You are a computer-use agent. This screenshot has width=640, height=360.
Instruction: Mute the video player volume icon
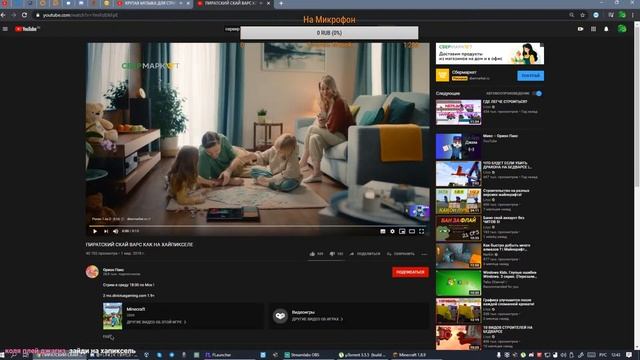pos(116,231)
